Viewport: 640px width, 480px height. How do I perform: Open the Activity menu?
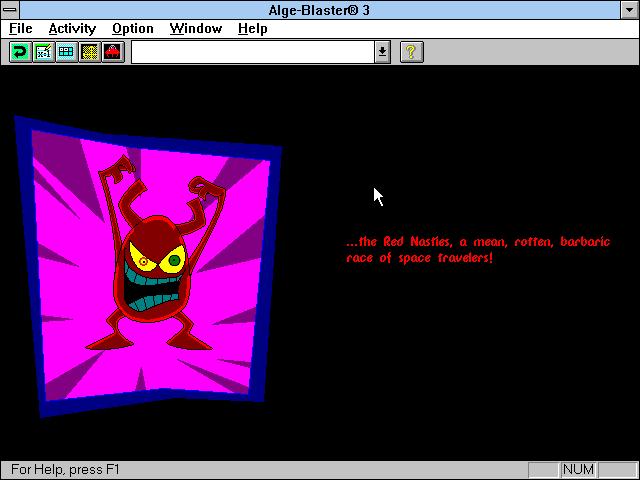(x=72, y=29)
